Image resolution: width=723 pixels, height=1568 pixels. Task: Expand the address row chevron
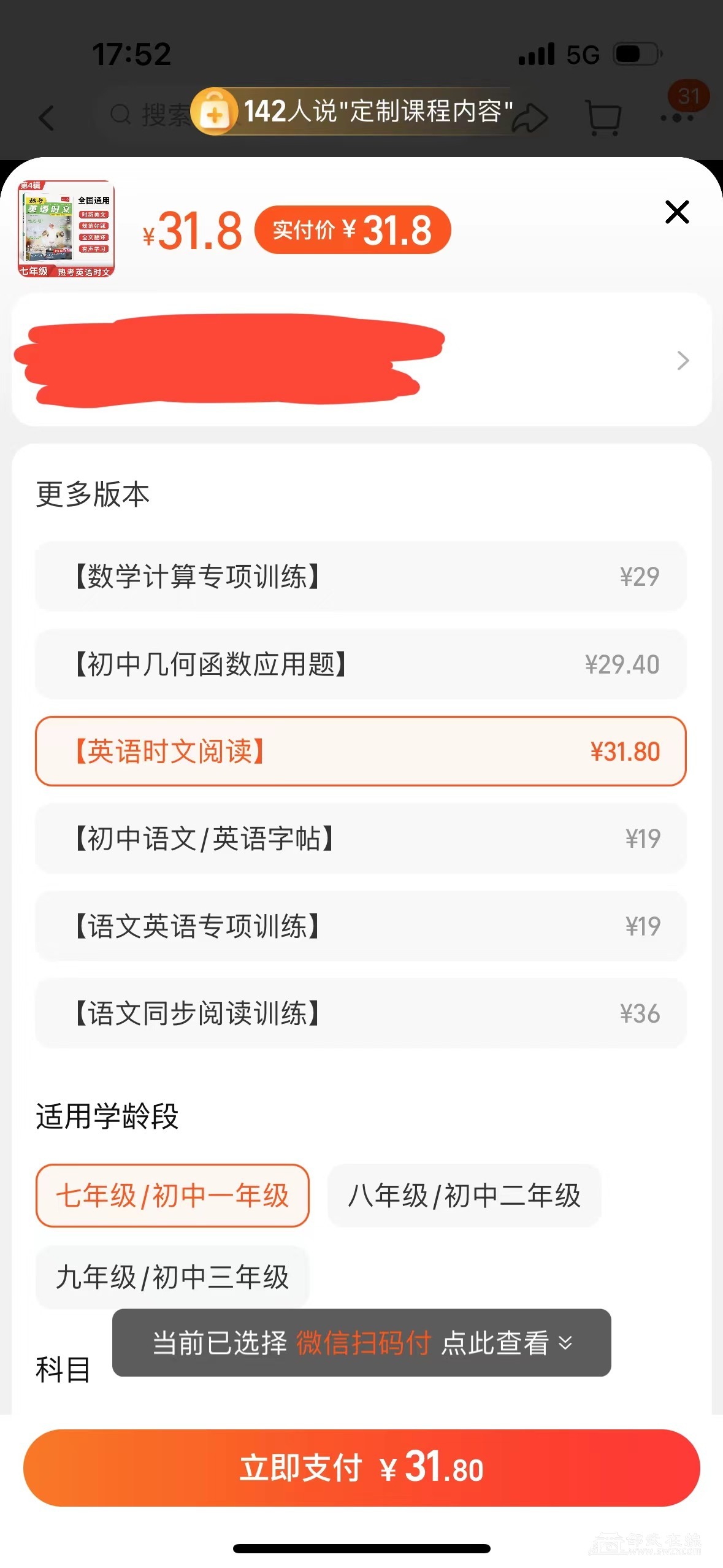pyautogui.click(x=683, y=360)
